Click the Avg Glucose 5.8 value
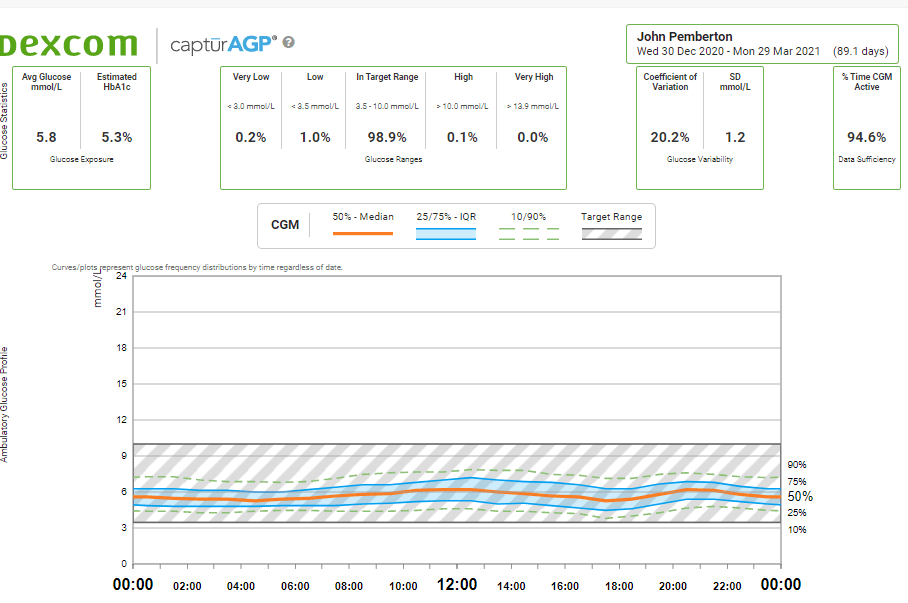 [46, 138]
